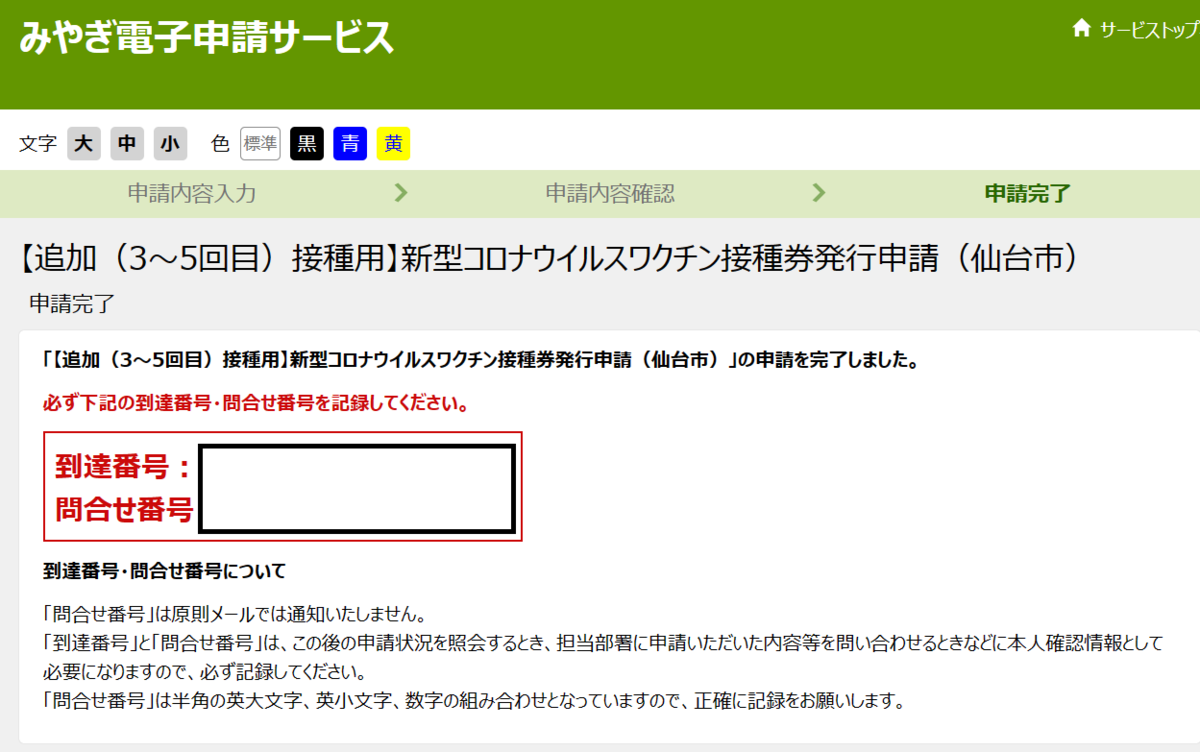The image size is (1200, 752).
Task: Click the 申請内容確認 step
Action: (x=610, y=194)
